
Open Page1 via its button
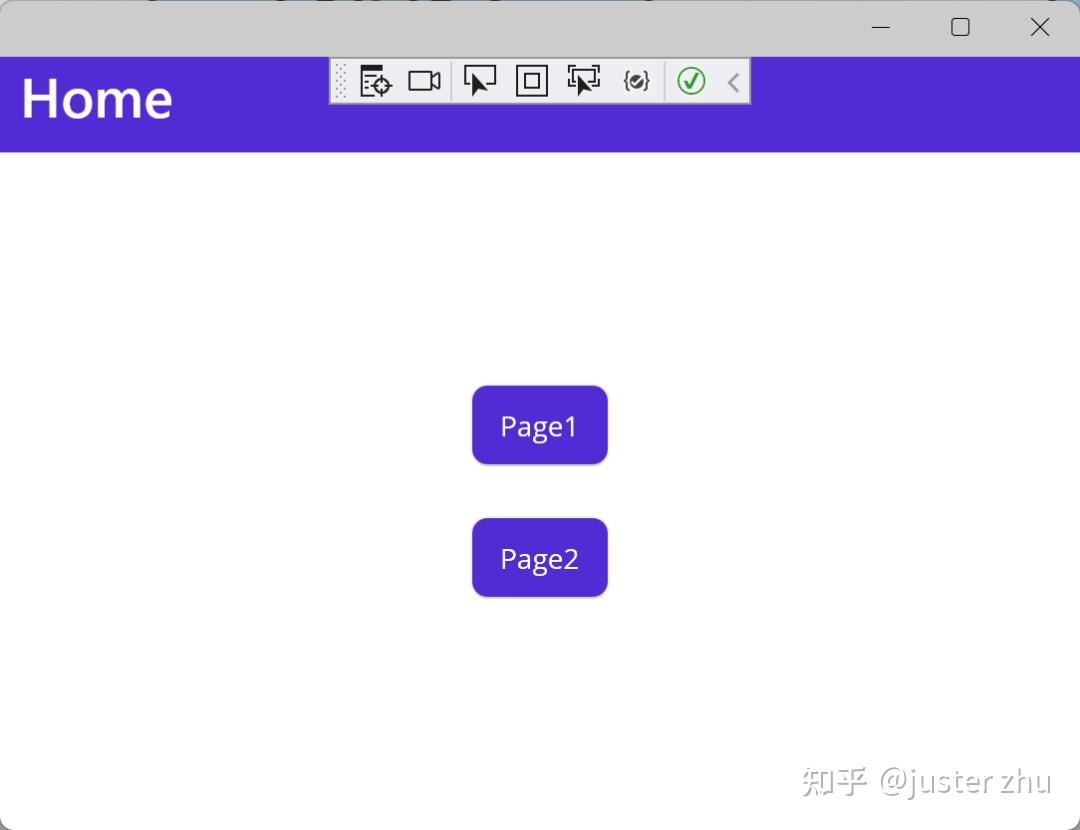point(540,426)
